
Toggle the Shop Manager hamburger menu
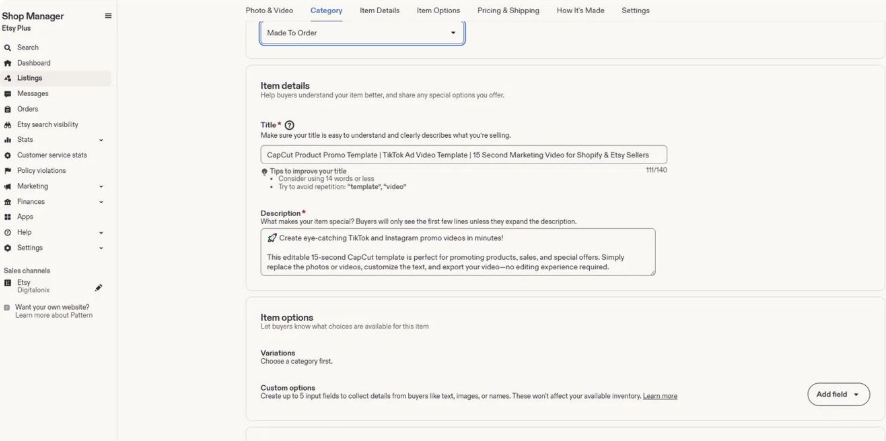[x=108, y=16]
